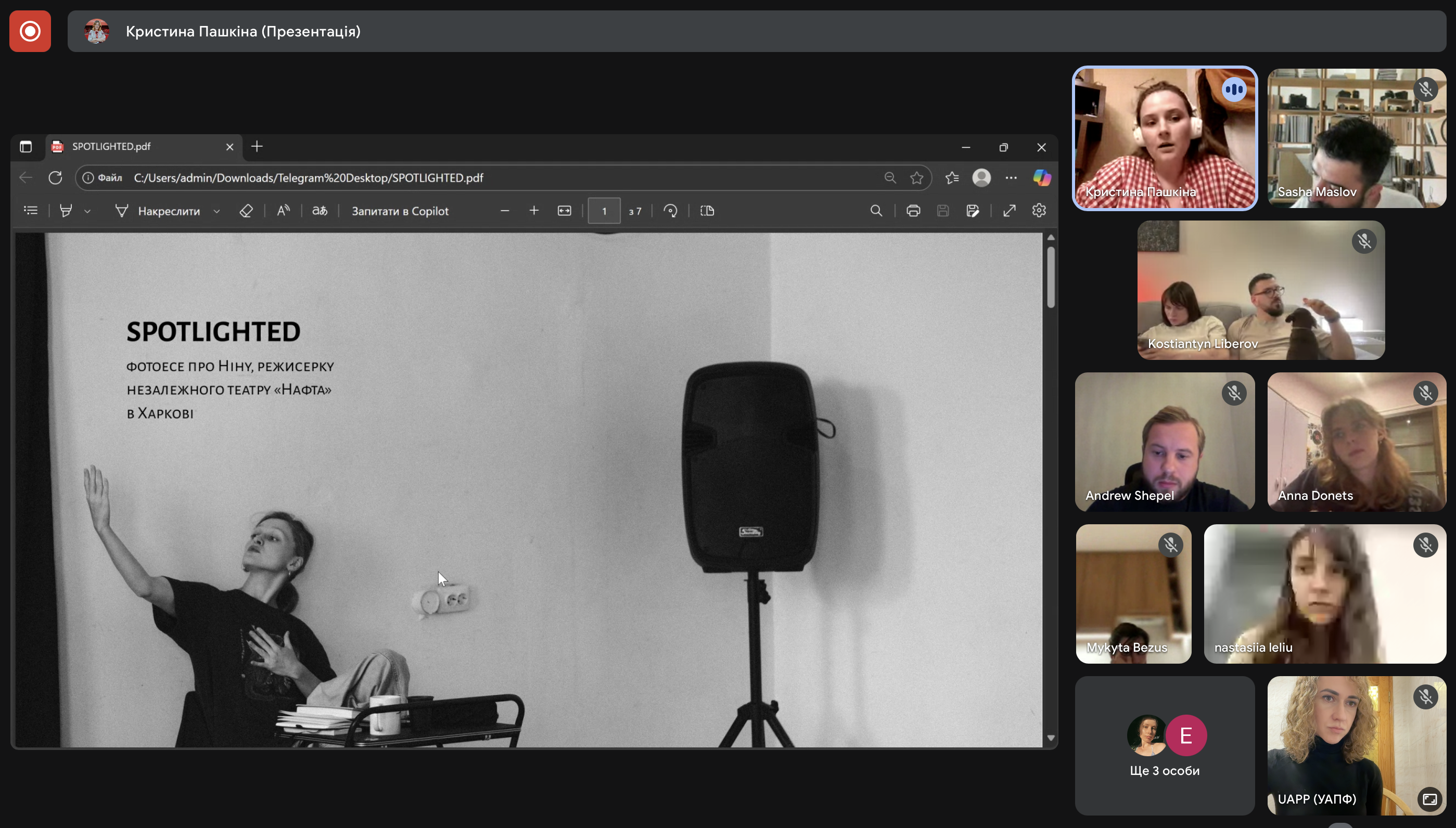Click the page number input field
The width and height of the screenshot is (1456, 828).
point(604,211)
